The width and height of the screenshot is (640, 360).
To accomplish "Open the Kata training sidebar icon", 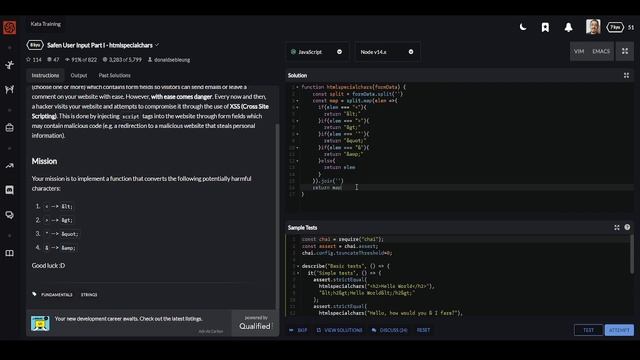I will 9,65.
